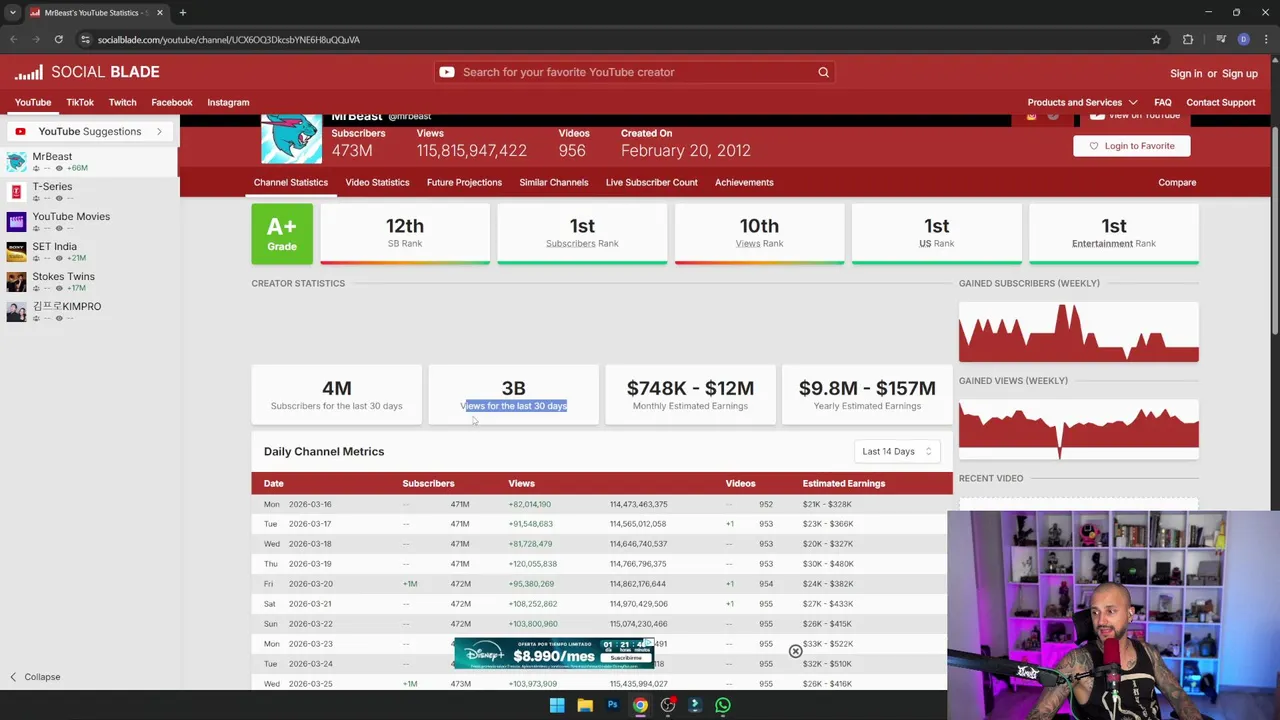Click the T-Series channel avatar icon
1280x720 pixels.
click(16, 191)
